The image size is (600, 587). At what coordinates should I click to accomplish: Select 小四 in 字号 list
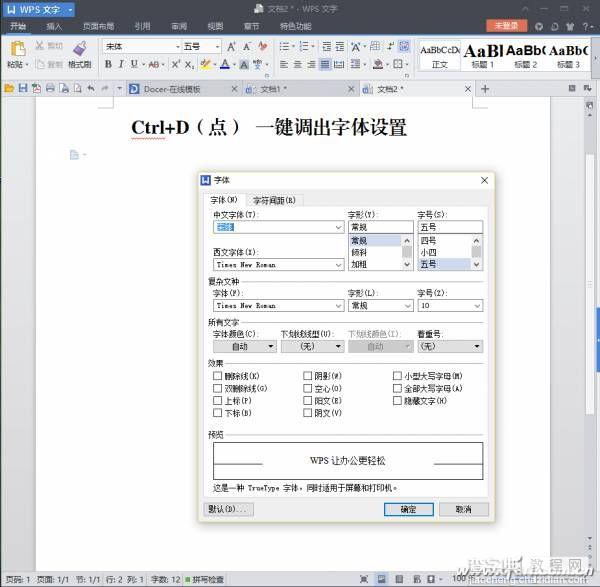(444, 253)
